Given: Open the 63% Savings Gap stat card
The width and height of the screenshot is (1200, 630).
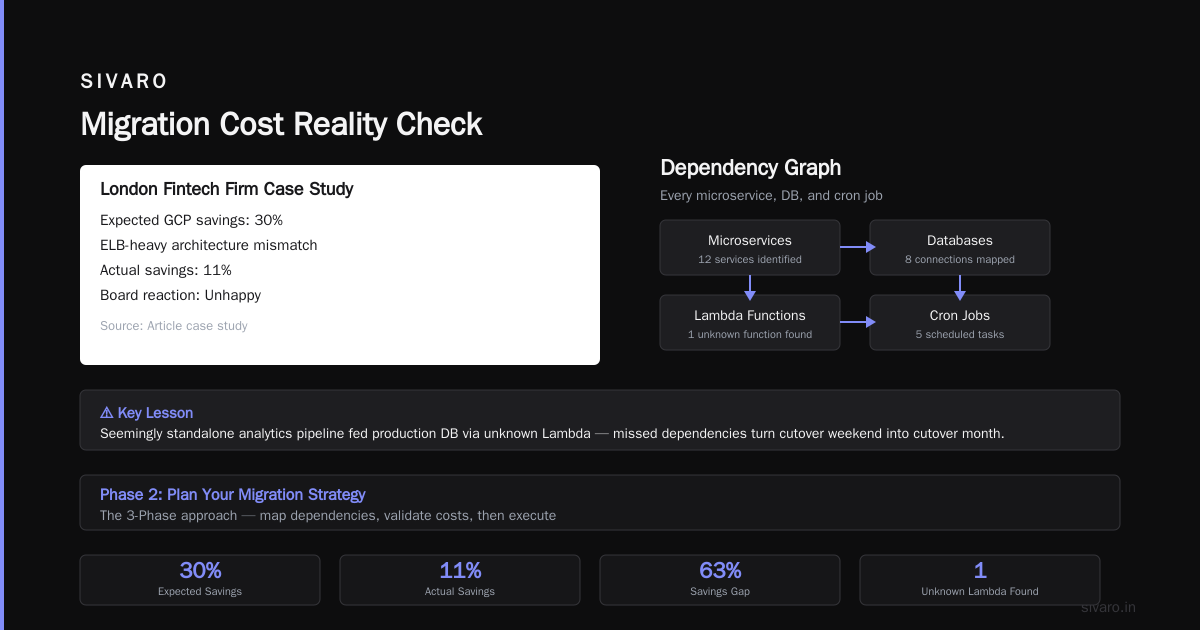Looking at the screenshot, I should point(720,580).
